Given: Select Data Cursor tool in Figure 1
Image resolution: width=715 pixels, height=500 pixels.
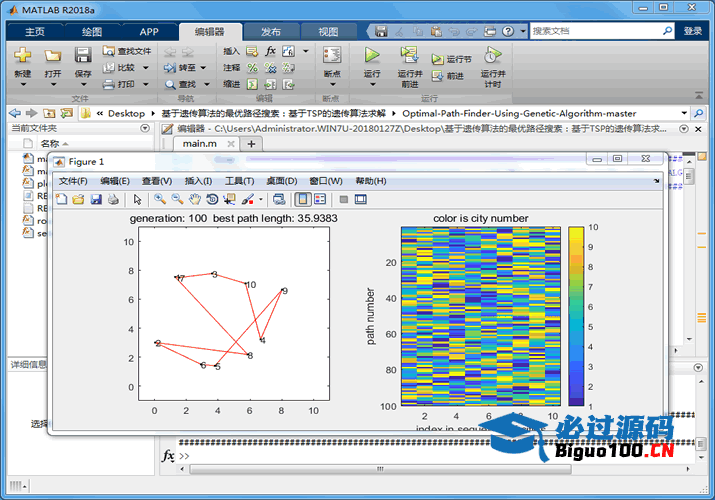Looking at the screenshot, I should pyautogui.click(x=229, y=199).
